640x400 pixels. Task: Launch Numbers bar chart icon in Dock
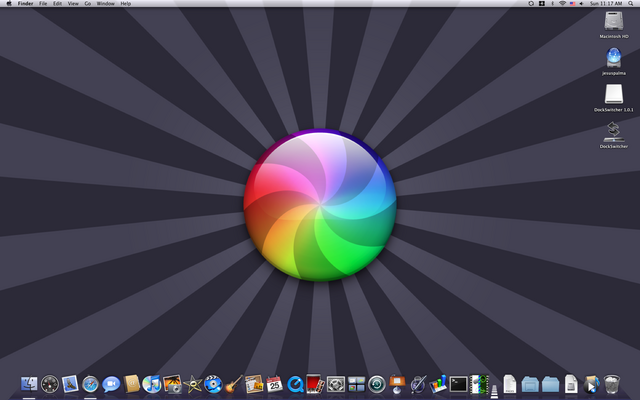tap(438, 384)
